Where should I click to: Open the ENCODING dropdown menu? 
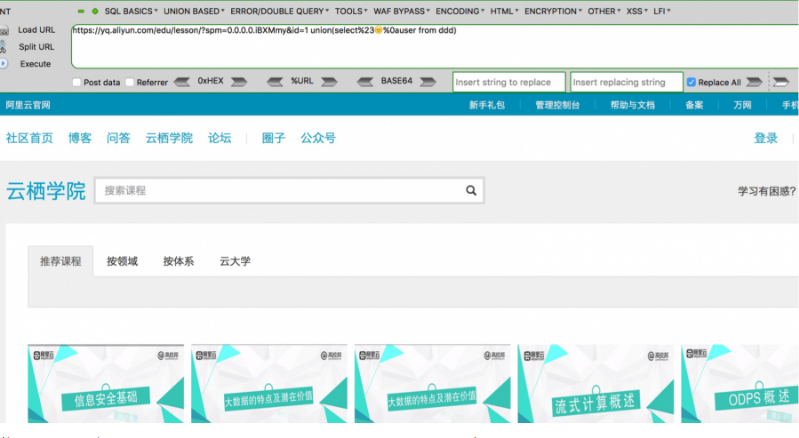(460, 11)
